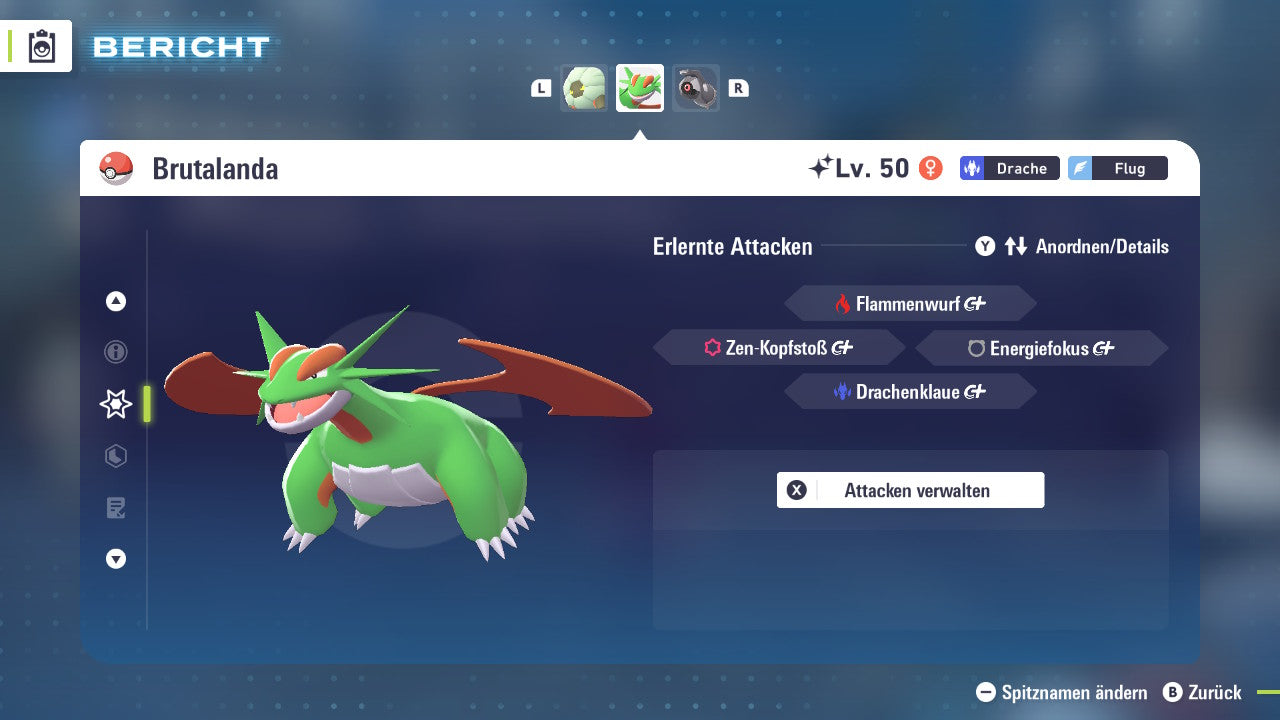Open the notes page icon in sidebar
Image resolution: width=1280 pixels, height=720 pixels.
pos(116,508)
